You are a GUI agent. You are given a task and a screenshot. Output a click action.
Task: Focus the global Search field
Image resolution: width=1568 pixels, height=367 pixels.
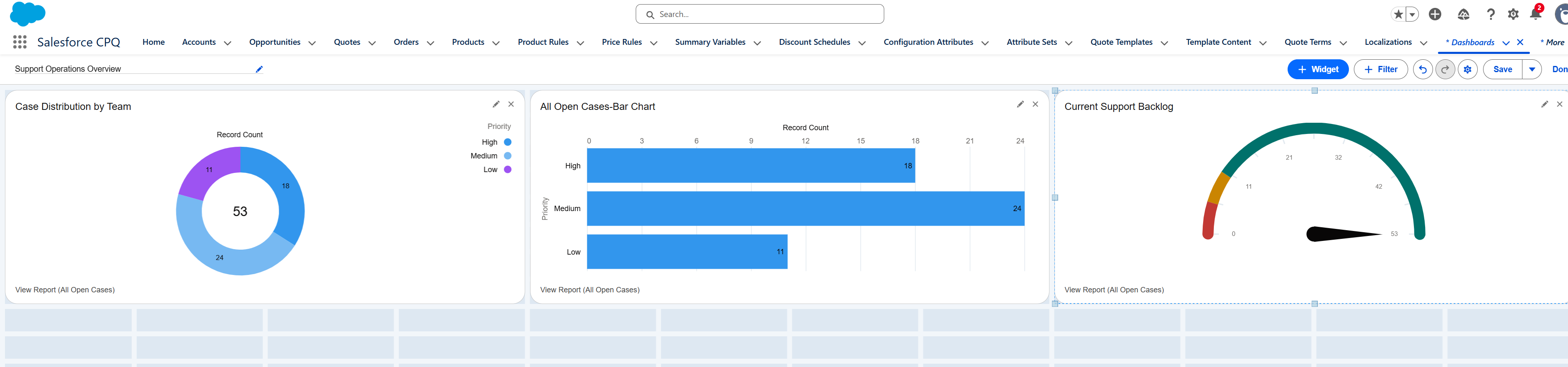coord(760,14)
